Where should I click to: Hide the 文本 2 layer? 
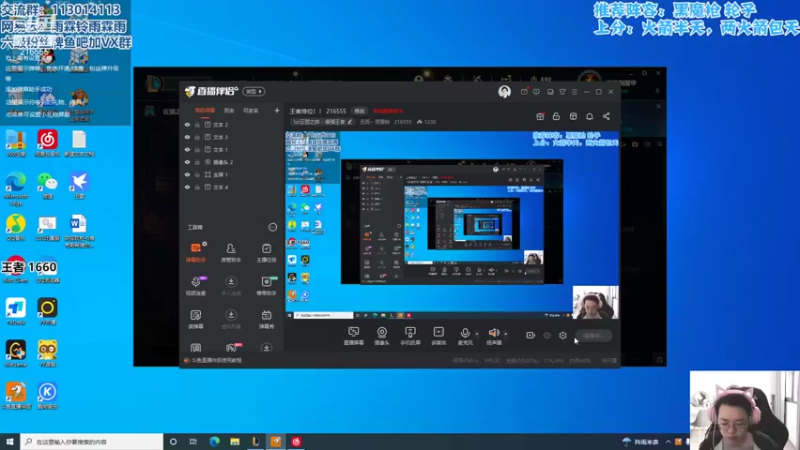click(x=187, y=124)
